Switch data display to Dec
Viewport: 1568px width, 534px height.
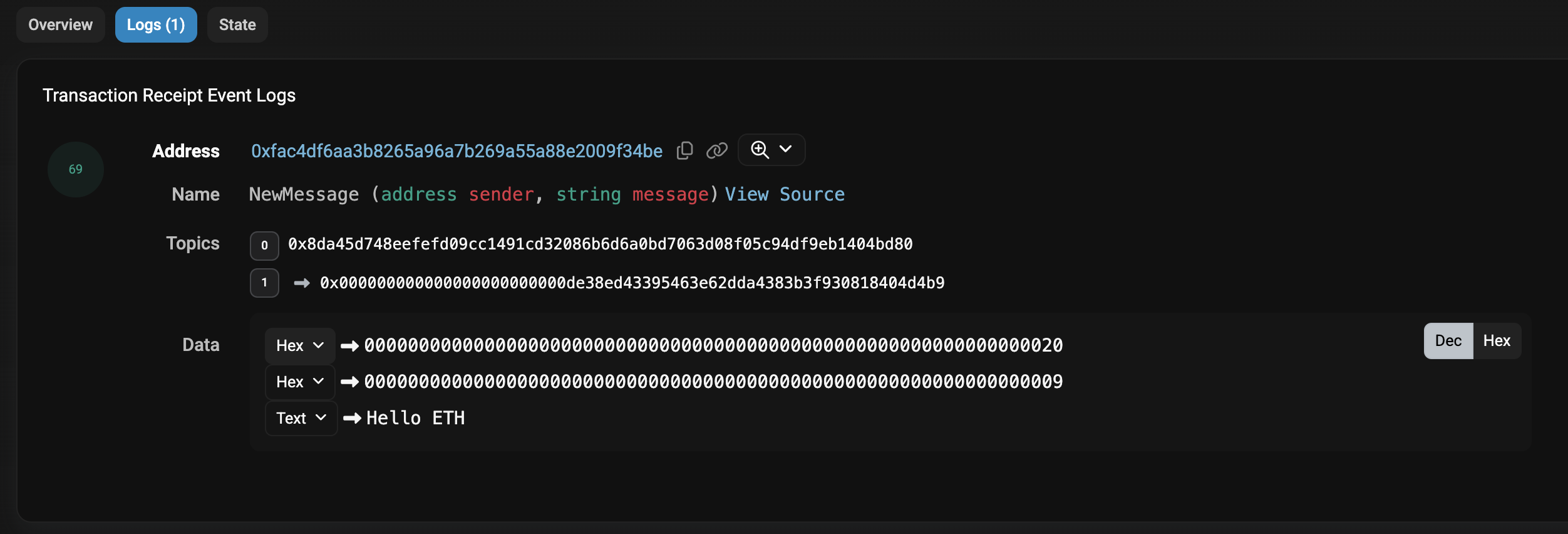coord(1448,341)
